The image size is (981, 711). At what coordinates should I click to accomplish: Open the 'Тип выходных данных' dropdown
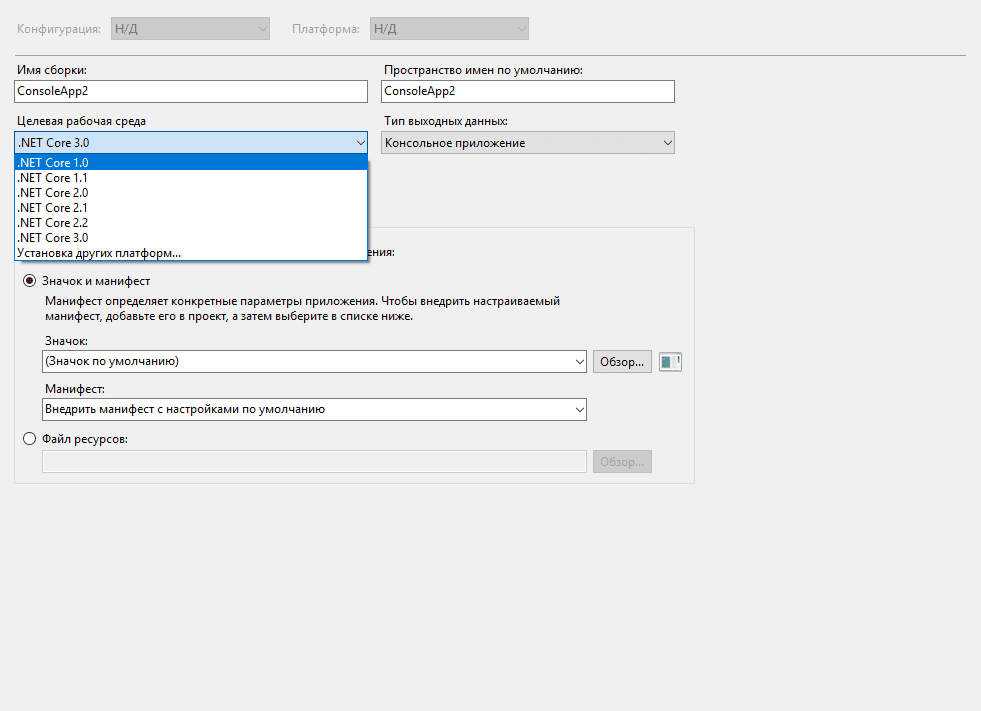(528, 143)
